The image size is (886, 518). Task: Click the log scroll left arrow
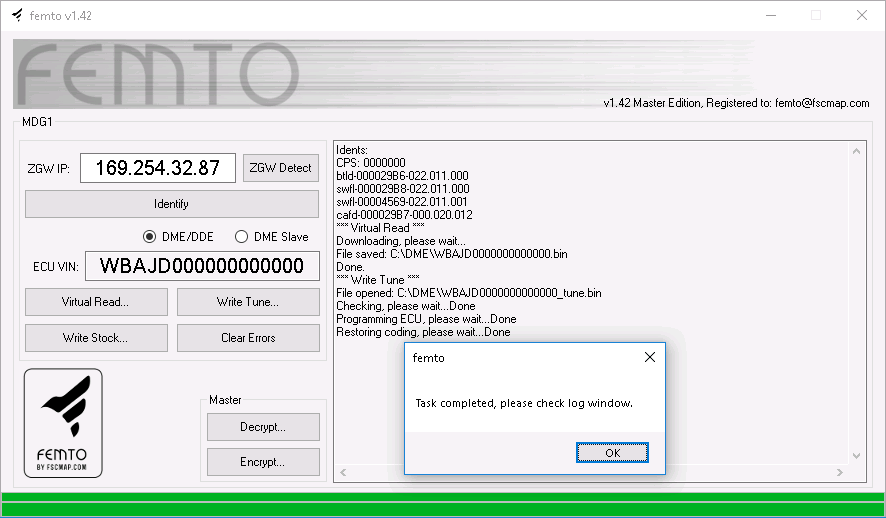pos(343,472)
